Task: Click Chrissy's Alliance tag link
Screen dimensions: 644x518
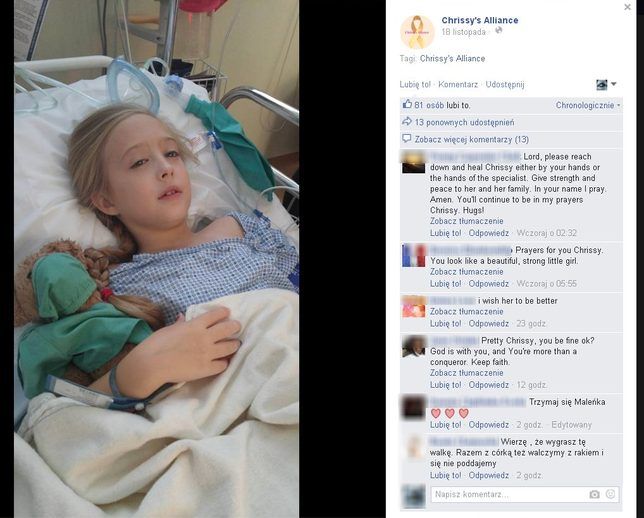Action: pos(452,59)
